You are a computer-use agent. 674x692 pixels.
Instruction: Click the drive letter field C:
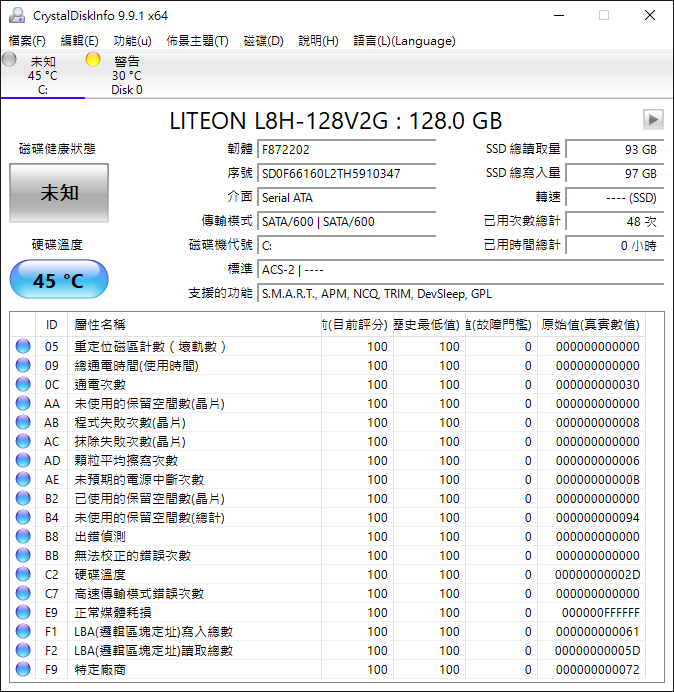coord(346,245)
